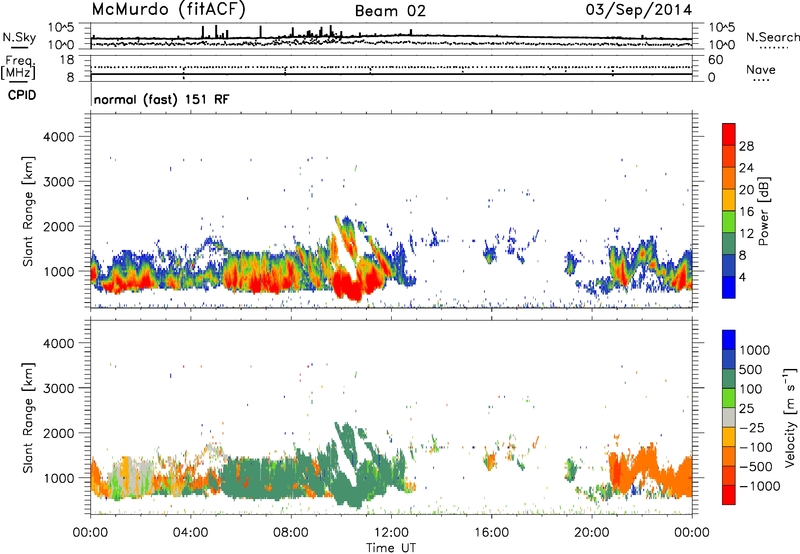Viewport: 800px width, 554px height.
Task: Click the '3000' tick on the velocity plot
Action: coord(58,388)
